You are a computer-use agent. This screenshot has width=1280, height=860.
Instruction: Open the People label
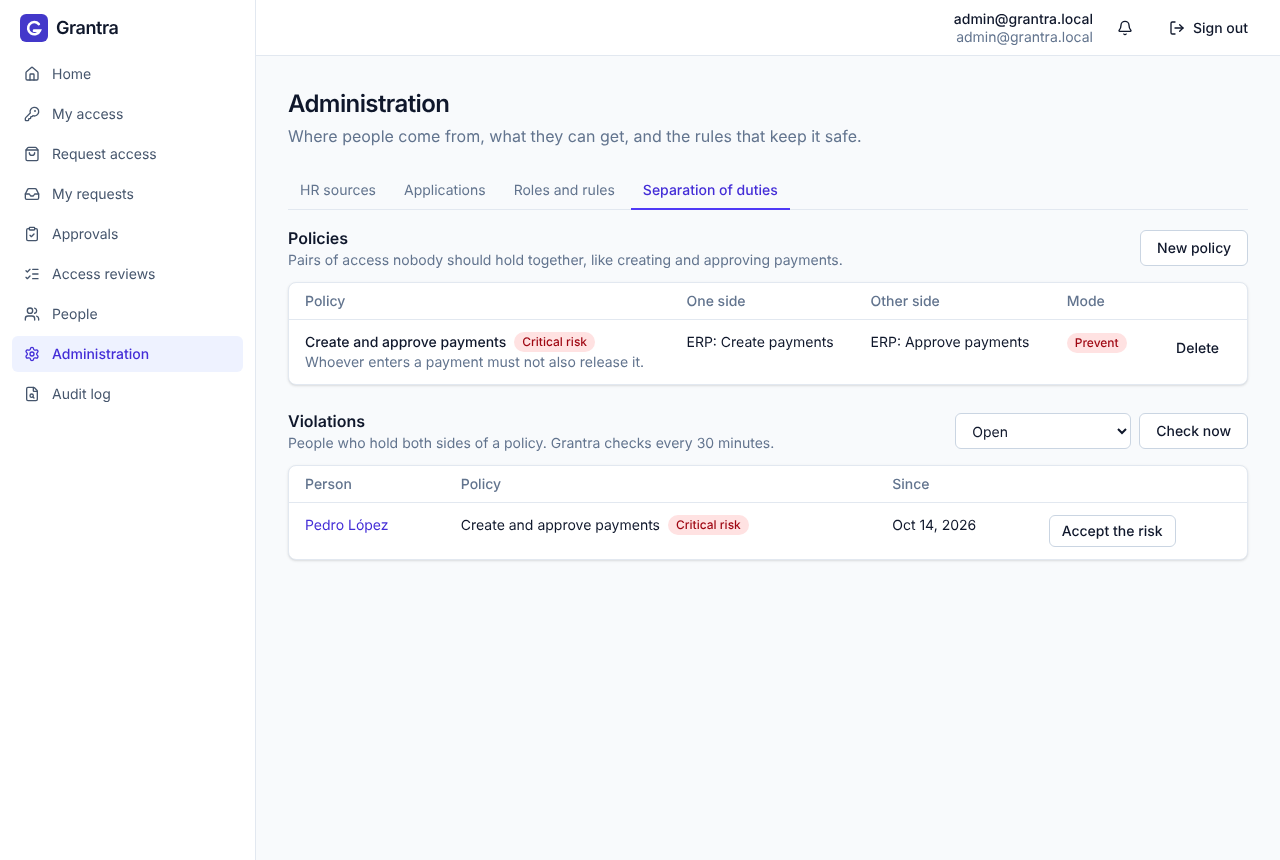pos(75,314)
